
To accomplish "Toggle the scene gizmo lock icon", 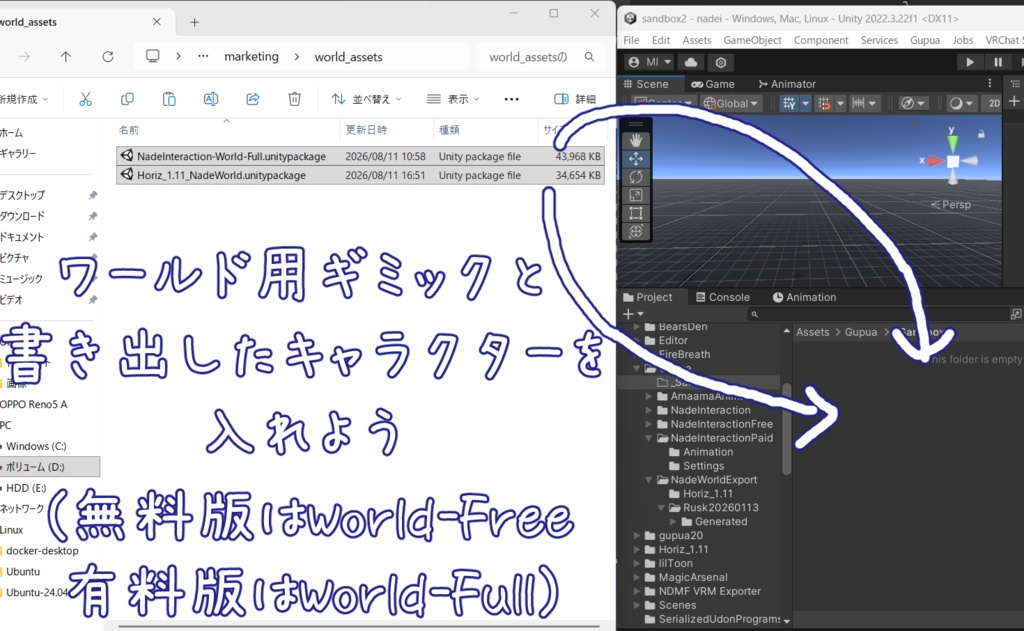I will 981,134.
